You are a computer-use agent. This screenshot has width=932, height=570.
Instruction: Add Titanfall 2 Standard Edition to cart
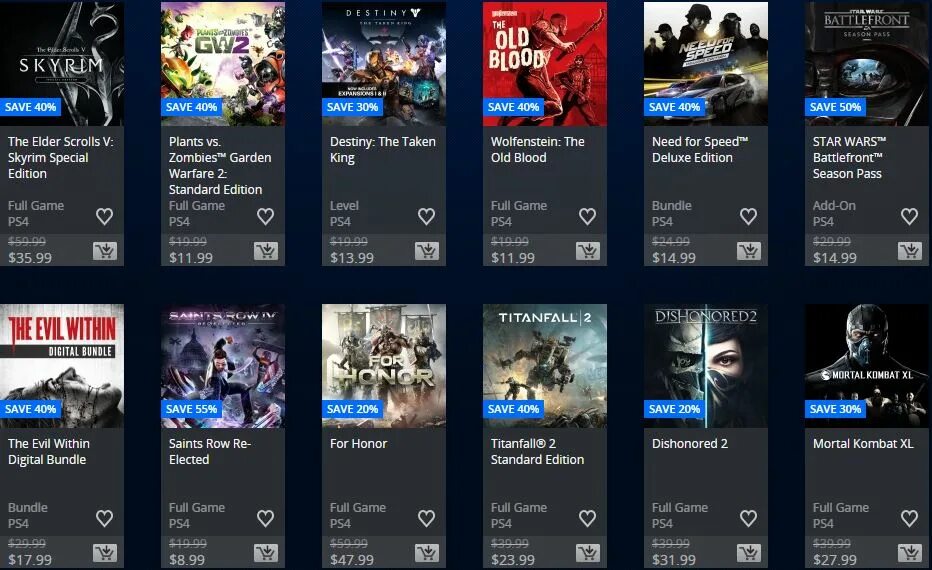[588, 553]
